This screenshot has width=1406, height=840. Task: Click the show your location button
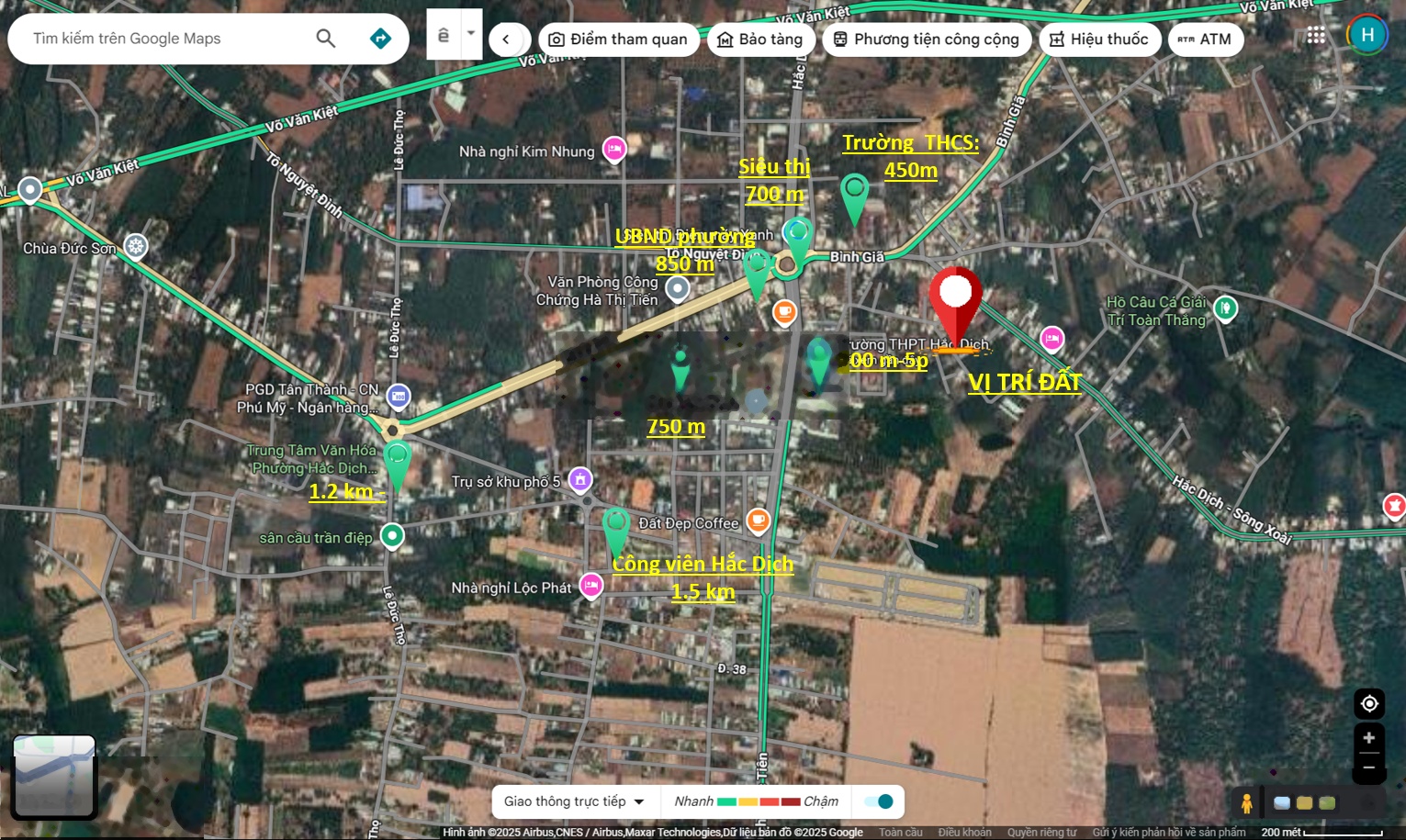(1369, 704)
